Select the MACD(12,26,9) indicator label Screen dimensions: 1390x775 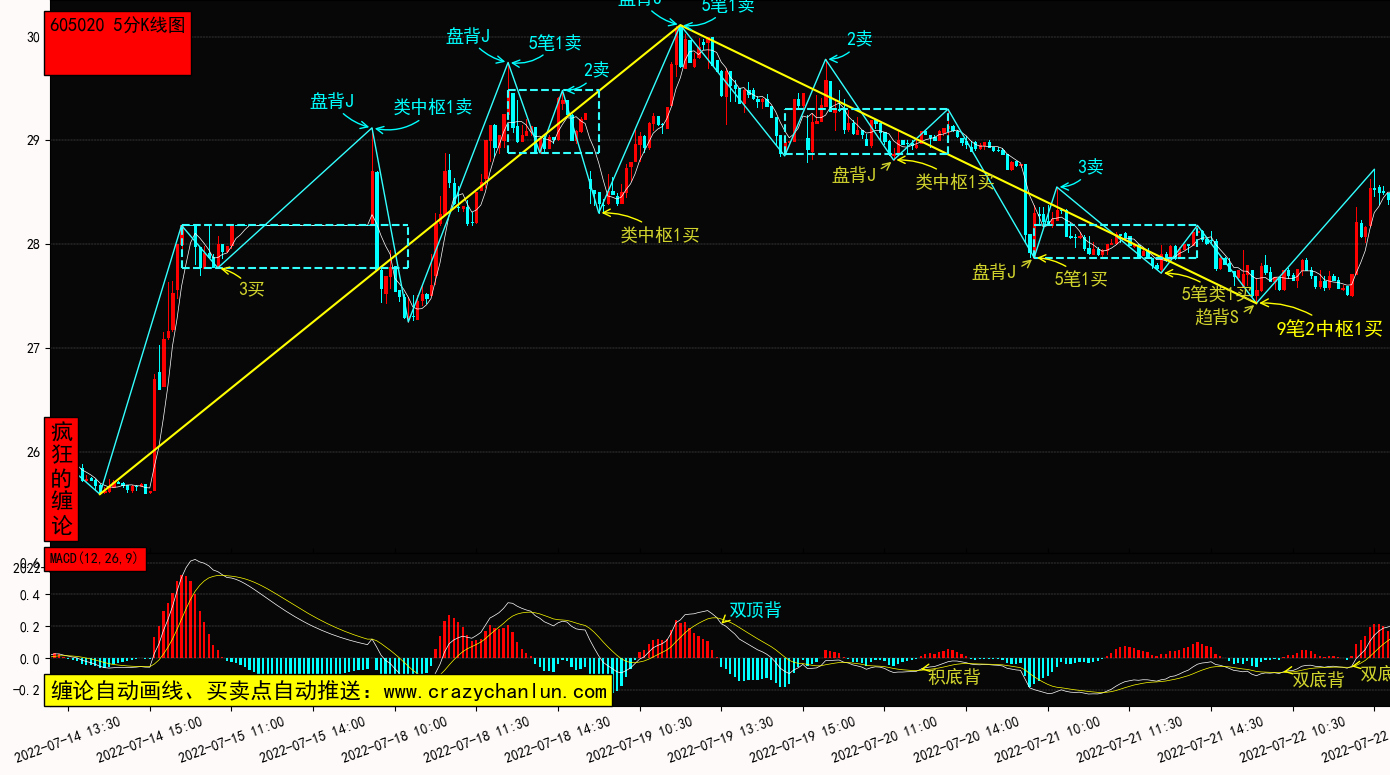pos(98,558)
